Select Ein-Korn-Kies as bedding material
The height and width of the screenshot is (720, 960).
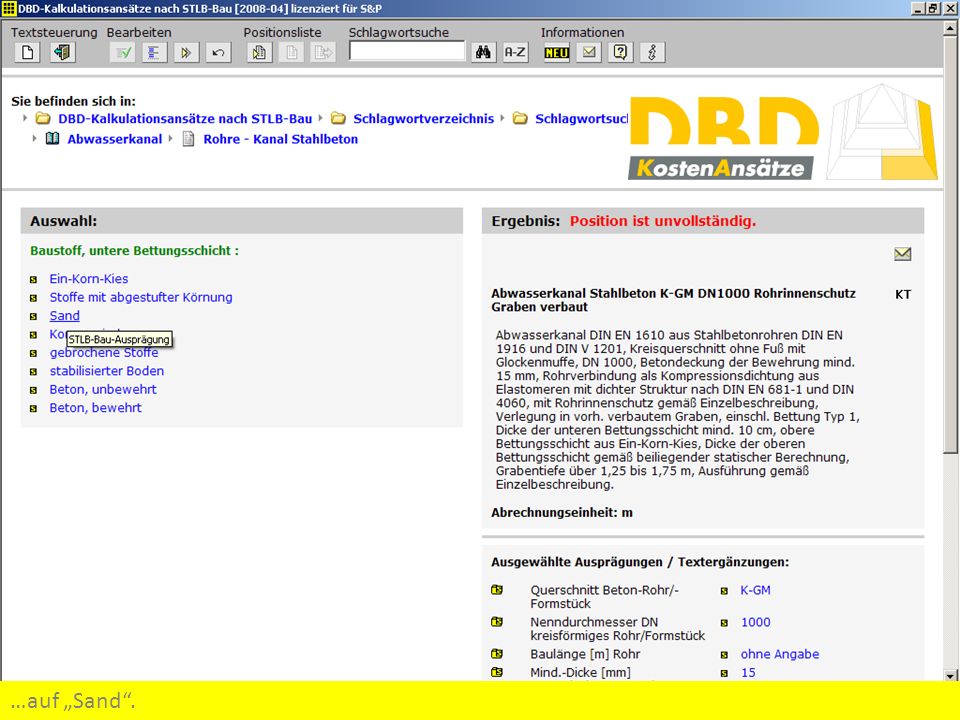click(x=89, y=279)
